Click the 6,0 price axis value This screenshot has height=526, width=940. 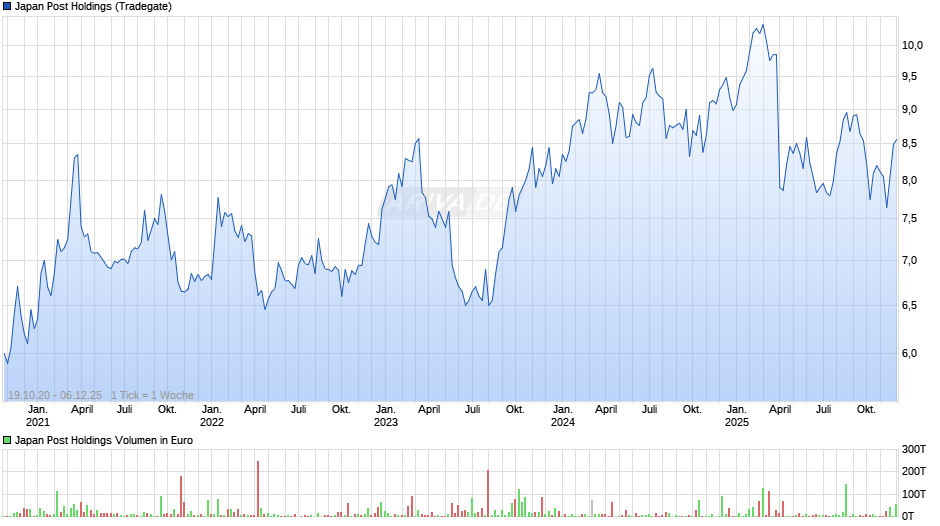click(x=909, y=353)
